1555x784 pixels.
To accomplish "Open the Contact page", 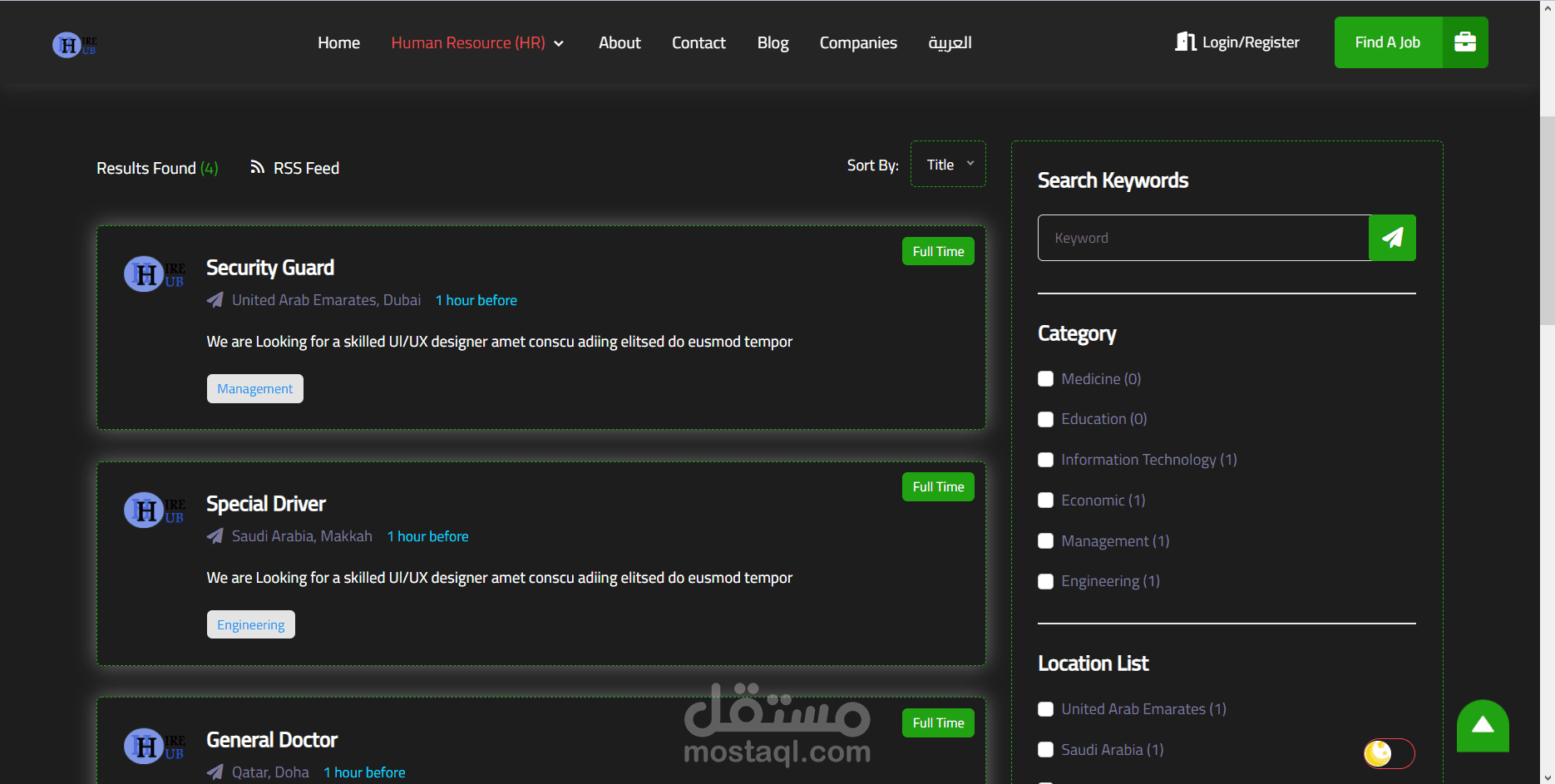I will pos(699,42).
